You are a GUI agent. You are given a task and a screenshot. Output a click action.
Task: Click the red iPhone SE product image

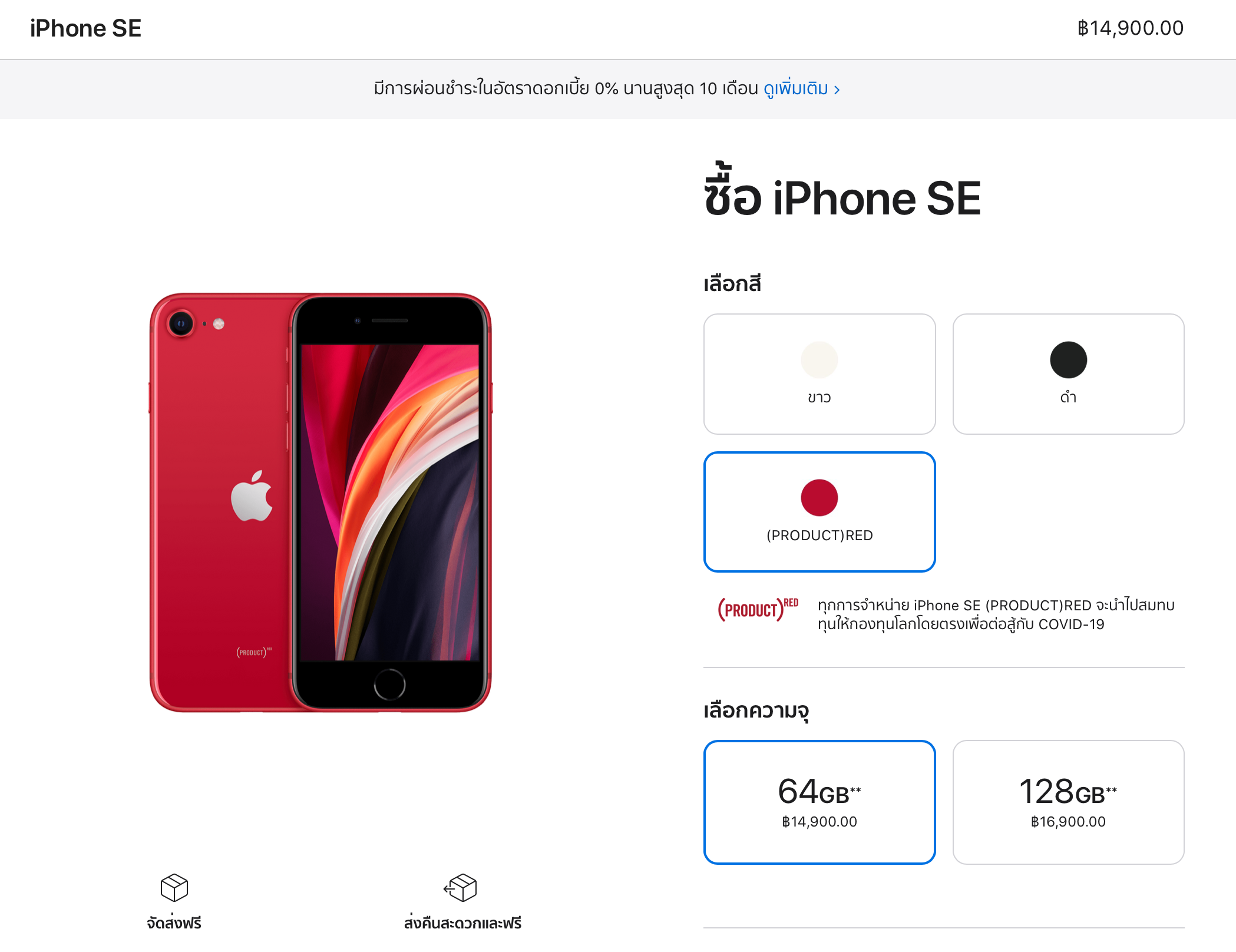320,503
